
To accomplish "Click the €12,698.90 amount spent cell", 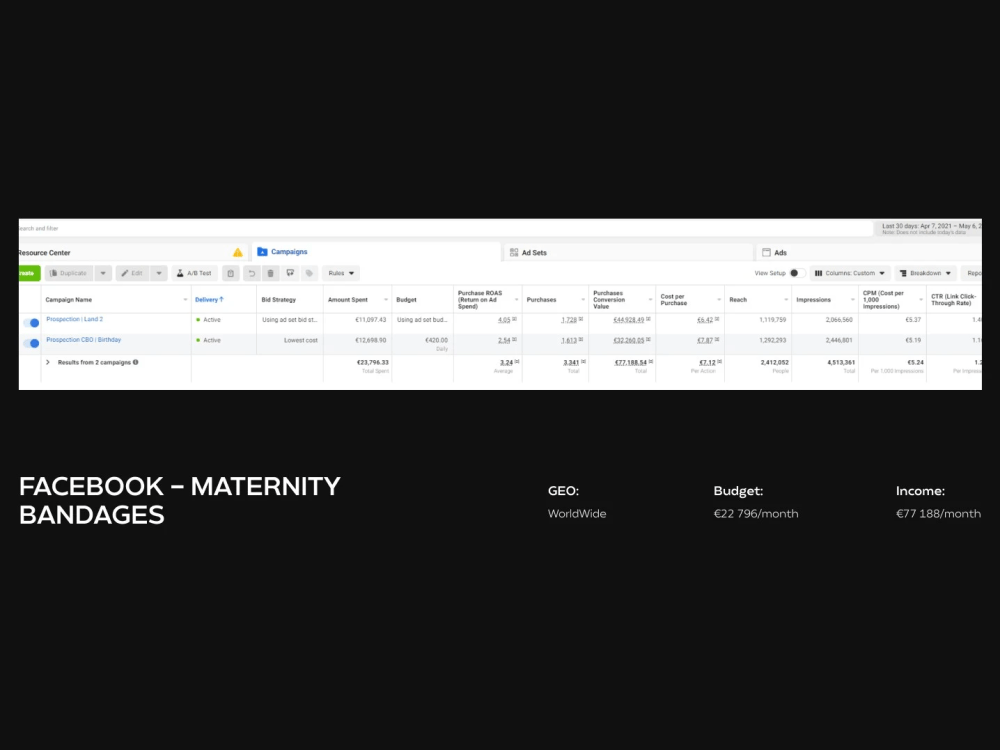I will tap(371, 341).
